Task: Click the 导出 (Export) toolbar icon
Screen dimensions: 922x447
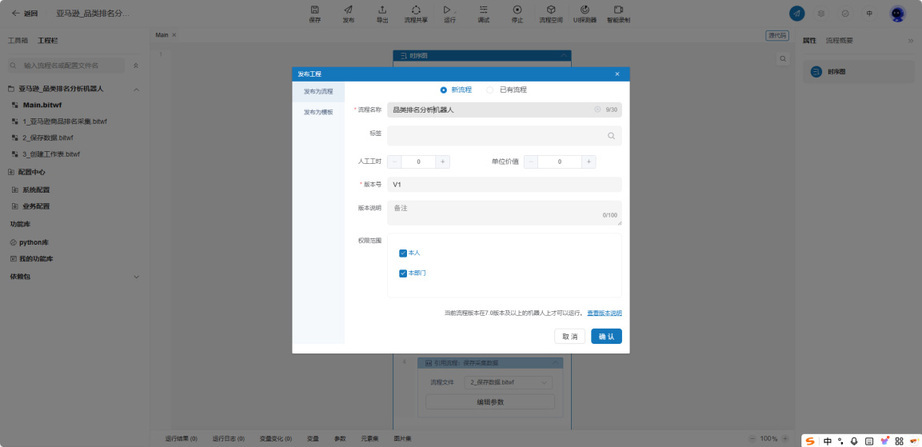Action: pyautogui.click(x=382, y=10)
